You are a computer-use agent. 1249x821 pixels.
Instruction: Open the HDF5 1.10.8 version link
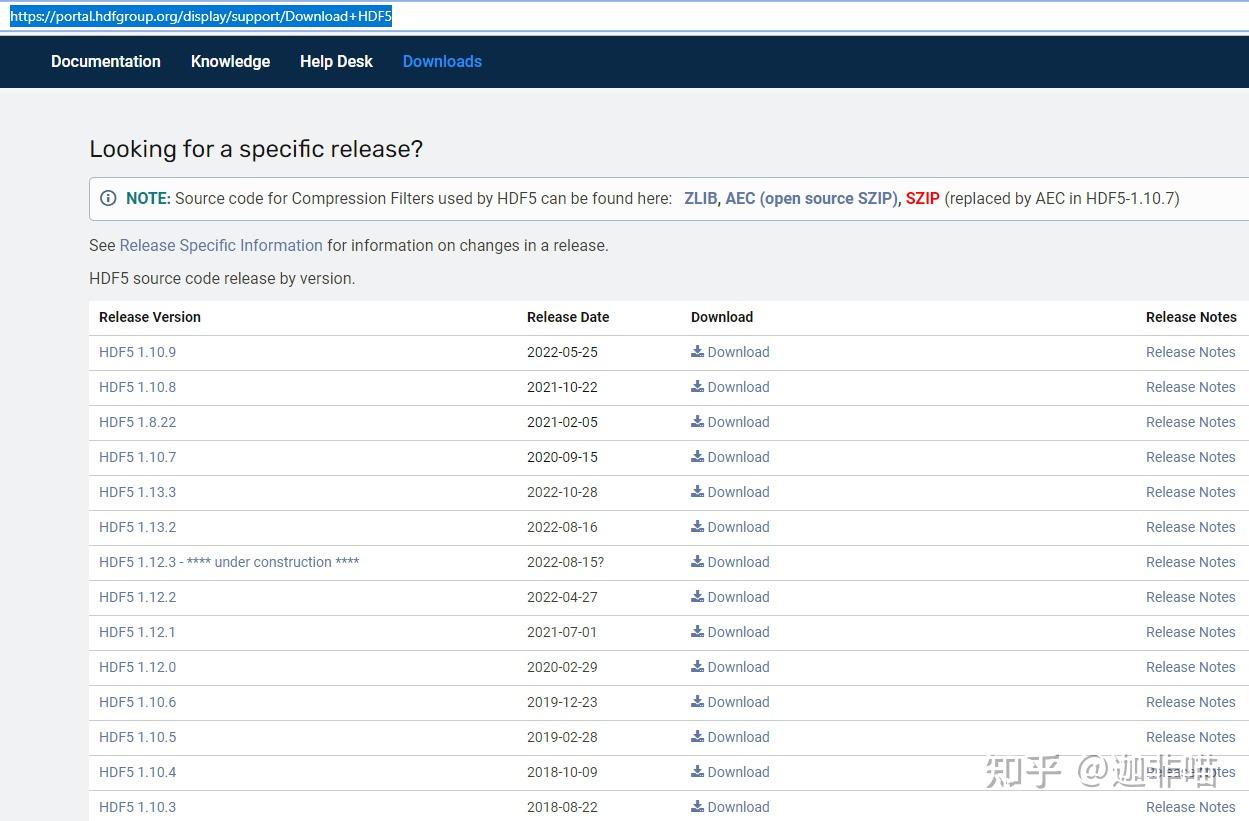click(x=137, y=387)
